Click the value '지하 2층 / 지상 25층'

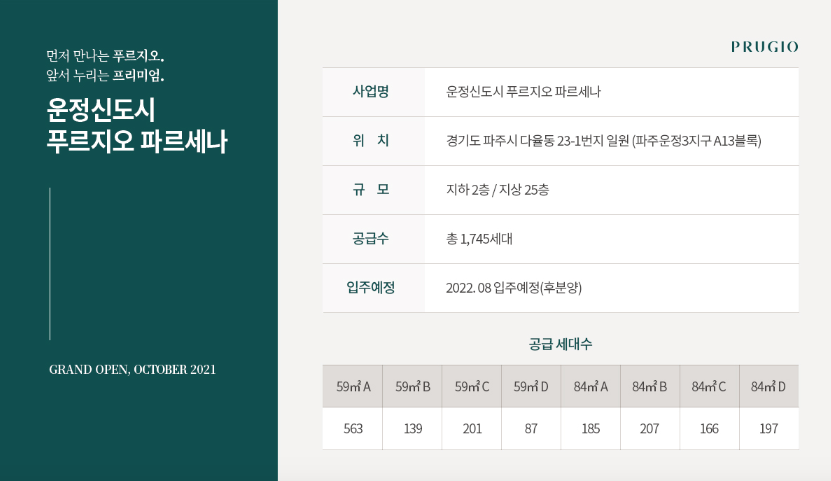tap(498, 190)
